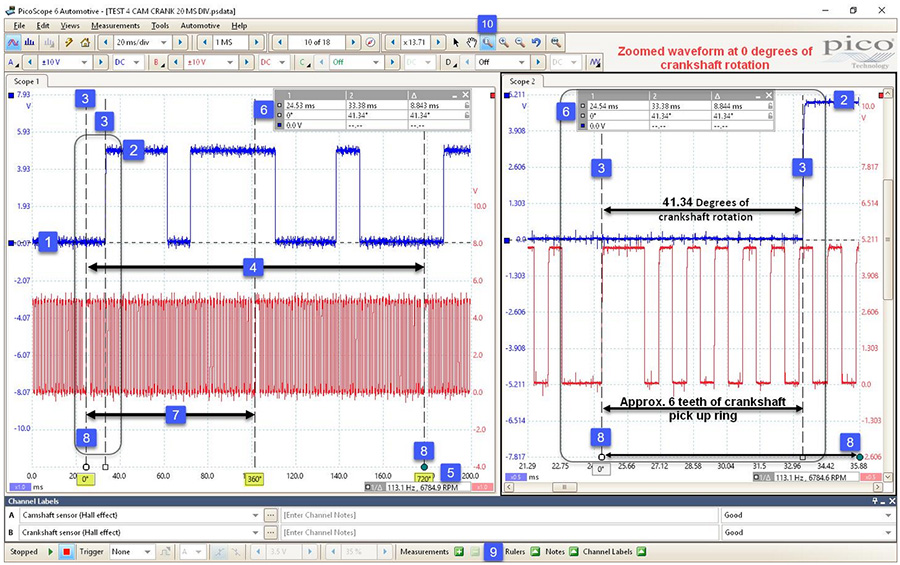Click Camshaft sensor channel notes field
900x565 pixels.
tap(499, 516)
